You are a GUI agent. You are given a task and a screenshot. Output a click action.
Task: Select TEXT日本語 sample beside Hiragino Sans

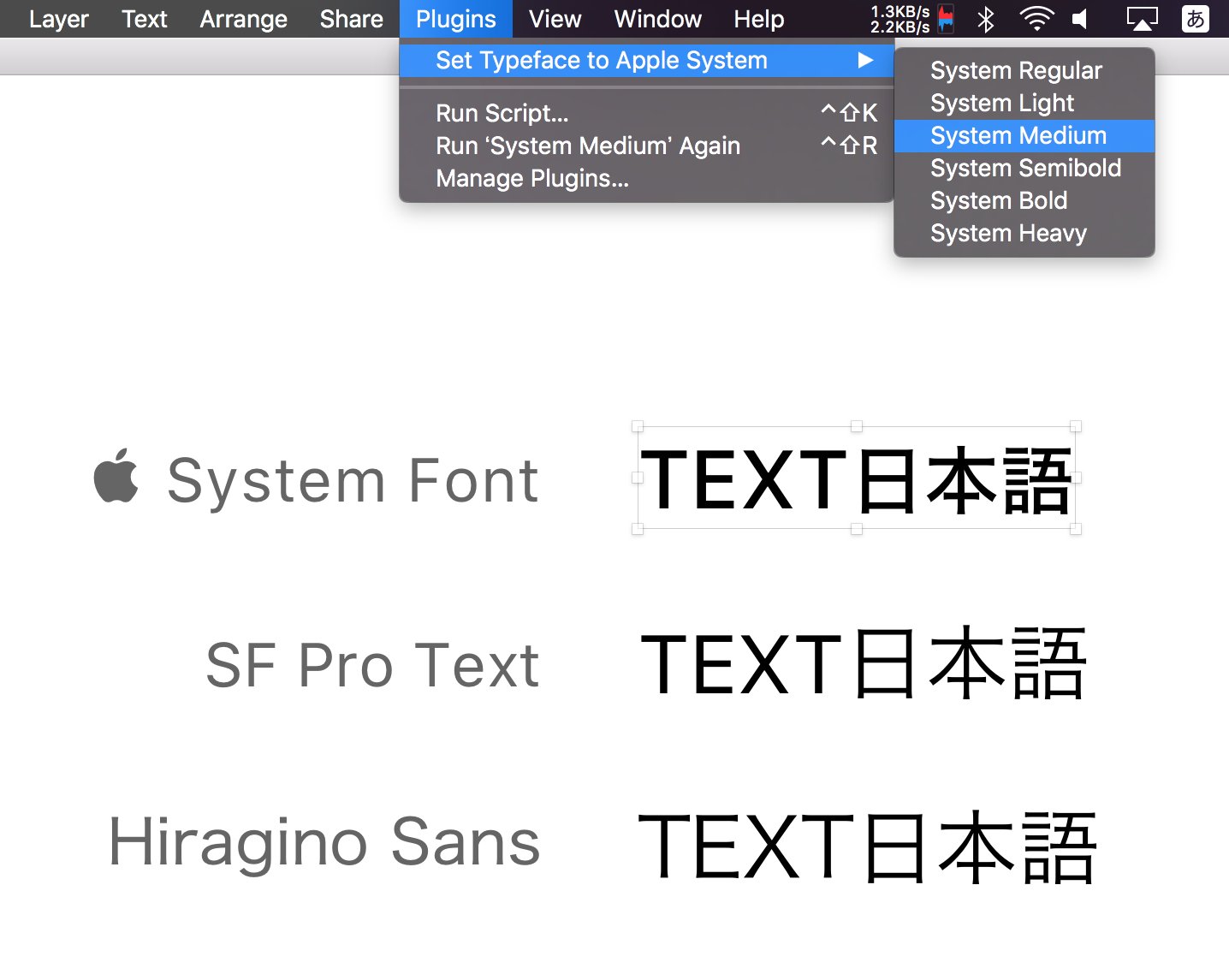point(867,846)
